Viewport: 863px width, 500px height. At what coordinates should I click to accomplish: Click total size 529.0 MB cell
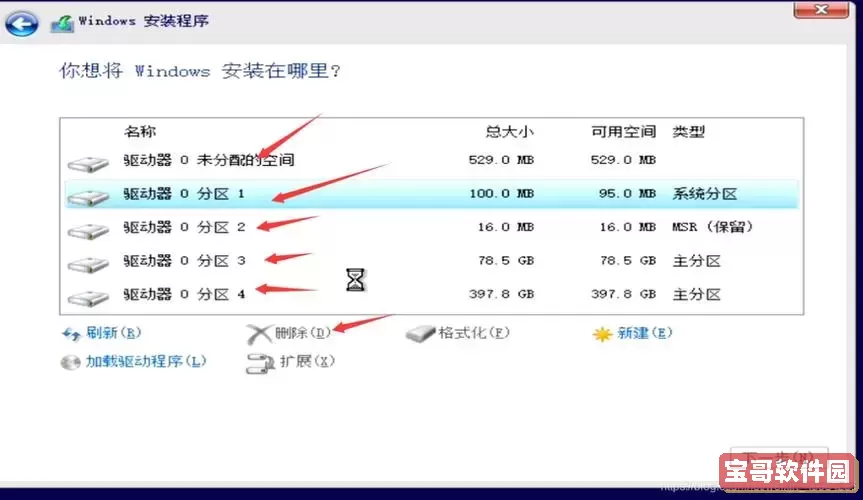coord(501,160)
